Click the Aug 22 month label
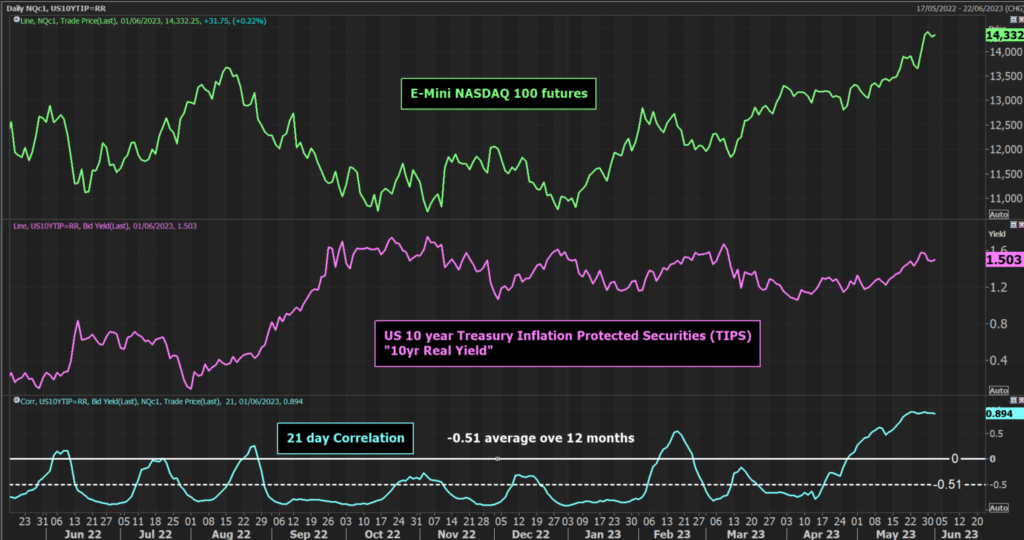 point(231,534)
